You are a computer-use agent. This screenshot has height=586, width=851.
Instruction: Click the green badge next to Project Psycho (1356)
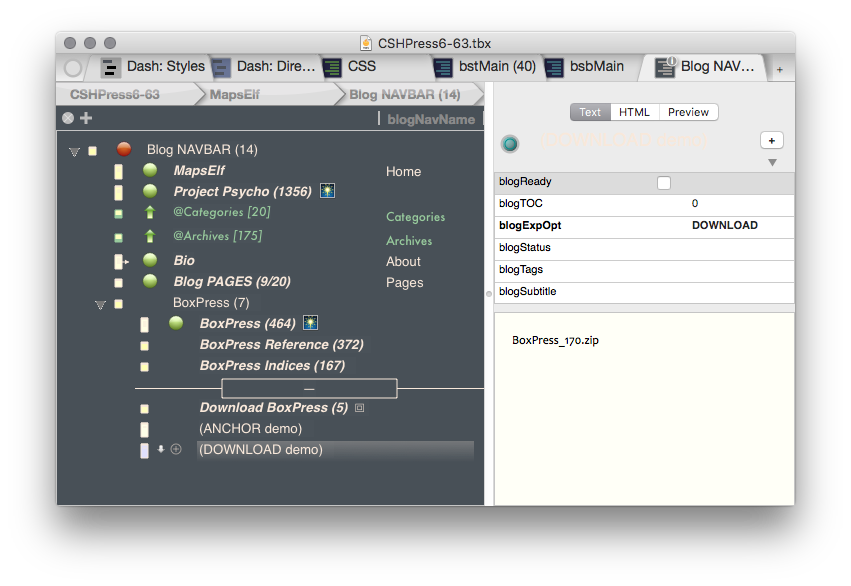click(x=150, y=191)
